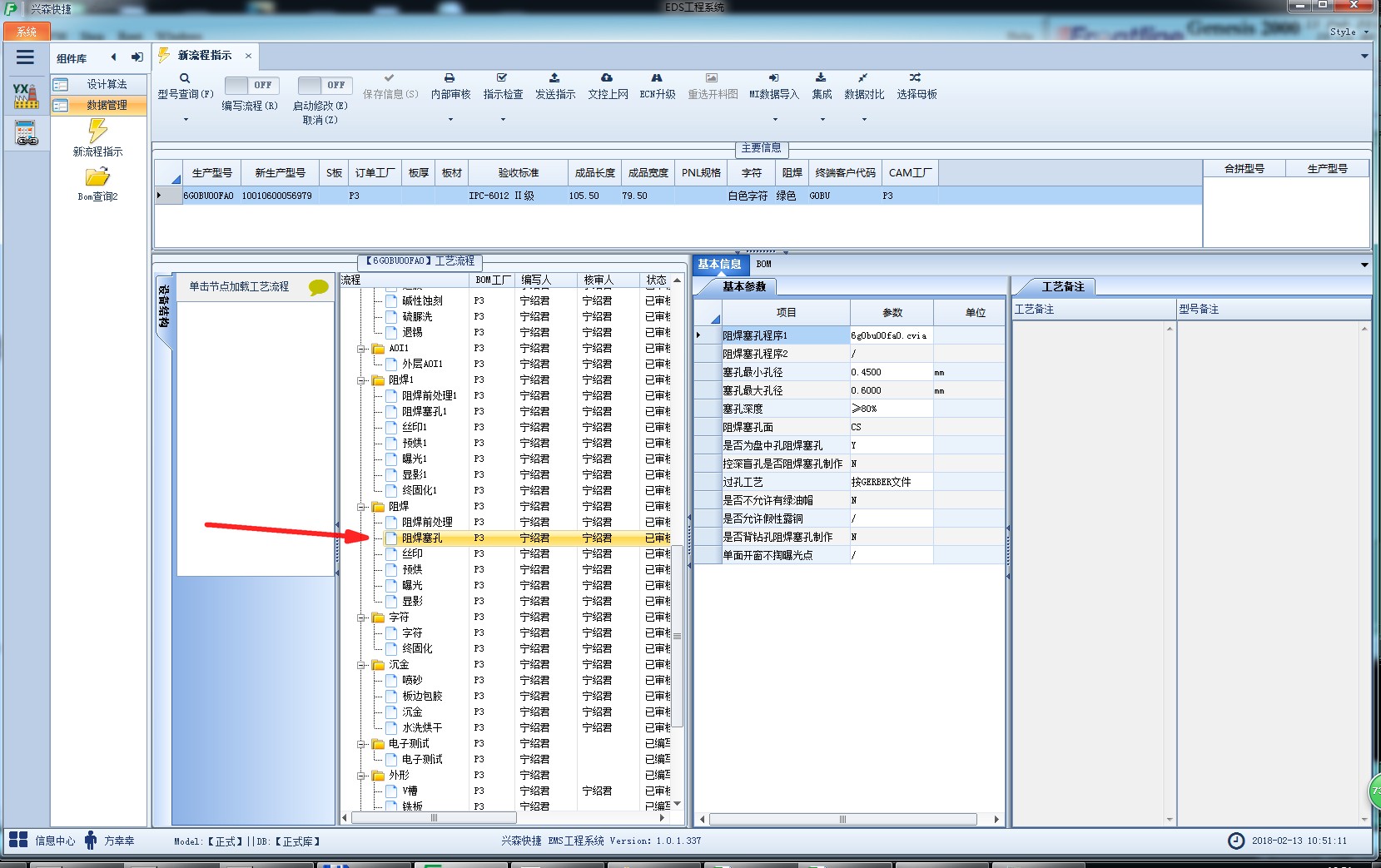Close the 新流程指示 tab
Image resolution: width=1381 pixels, height=868 pixels.
coord(248,56)
